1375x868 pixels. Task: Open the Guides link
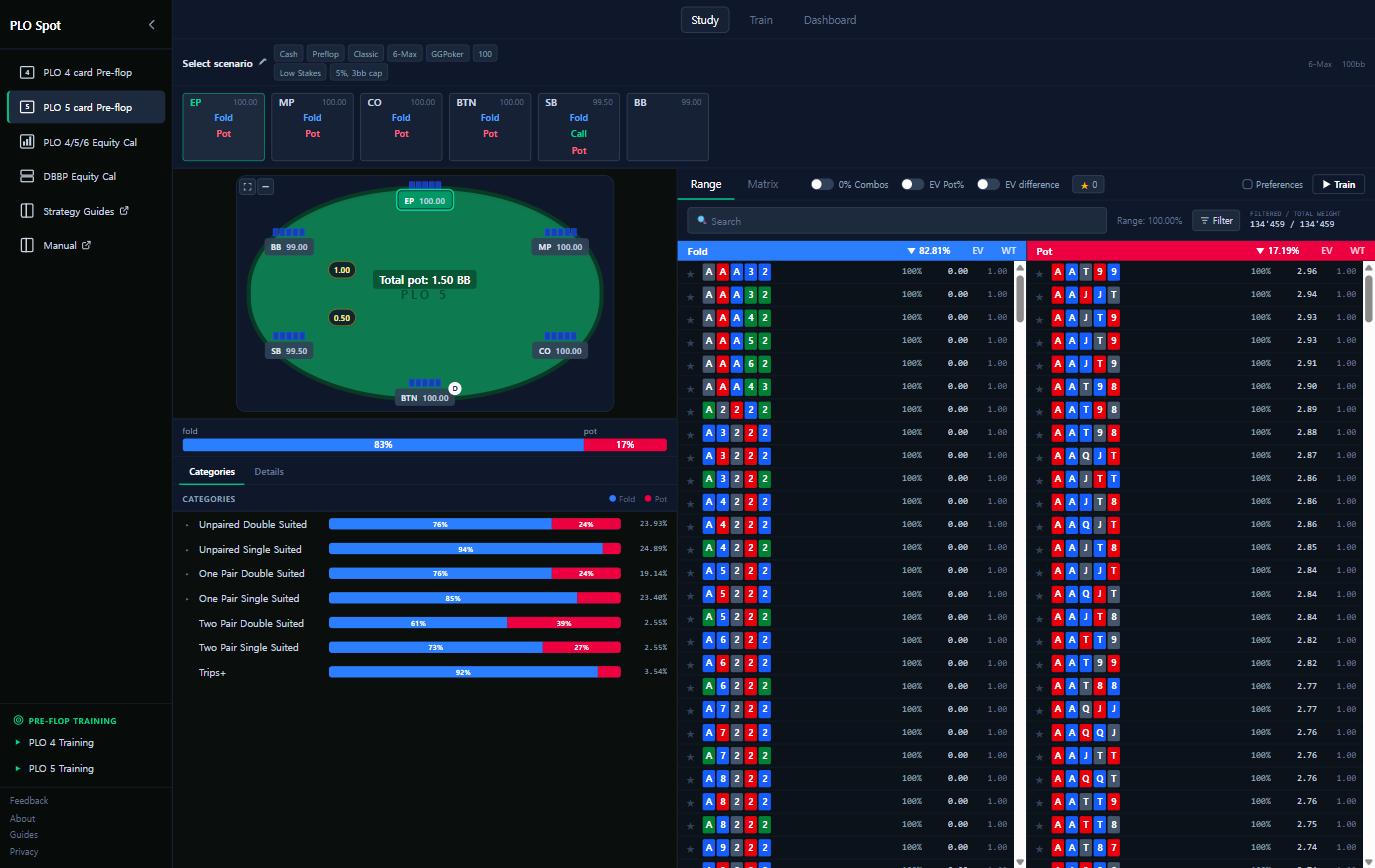coord(24,834)
